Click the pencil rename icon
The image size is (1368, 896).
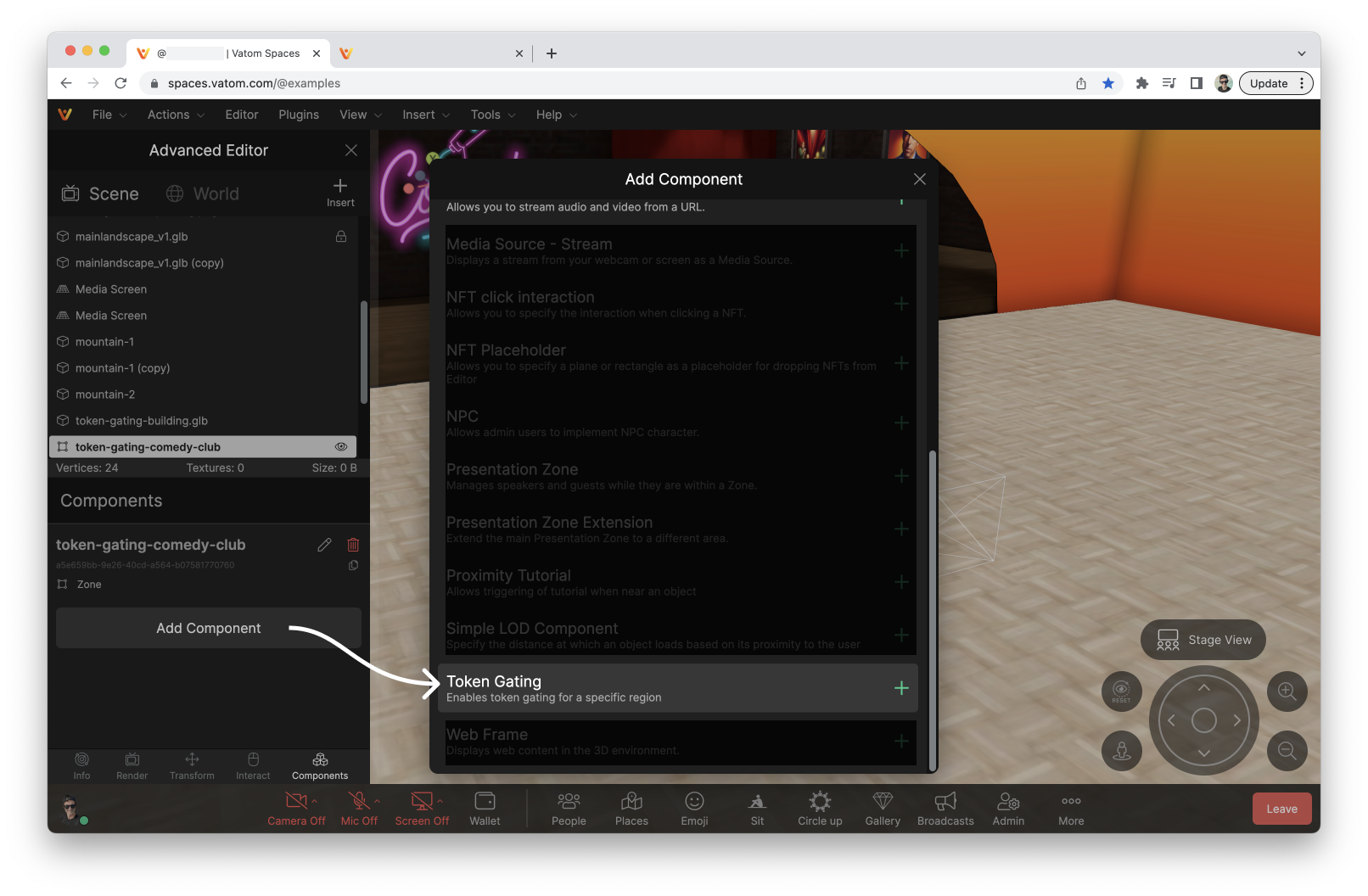tap(324, 545)
